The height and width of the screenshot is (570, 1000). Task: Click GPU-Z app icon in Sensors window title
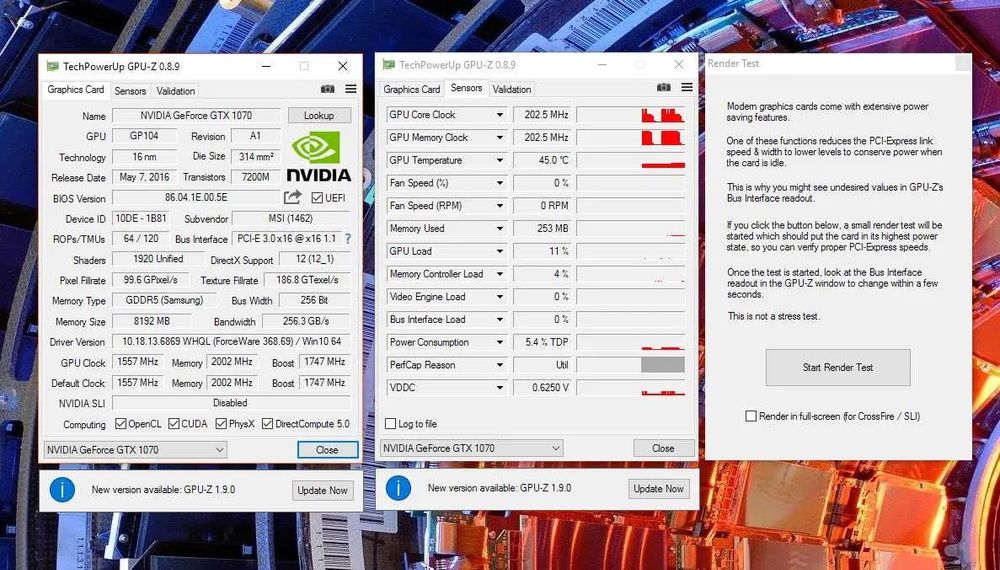(388, 64)
